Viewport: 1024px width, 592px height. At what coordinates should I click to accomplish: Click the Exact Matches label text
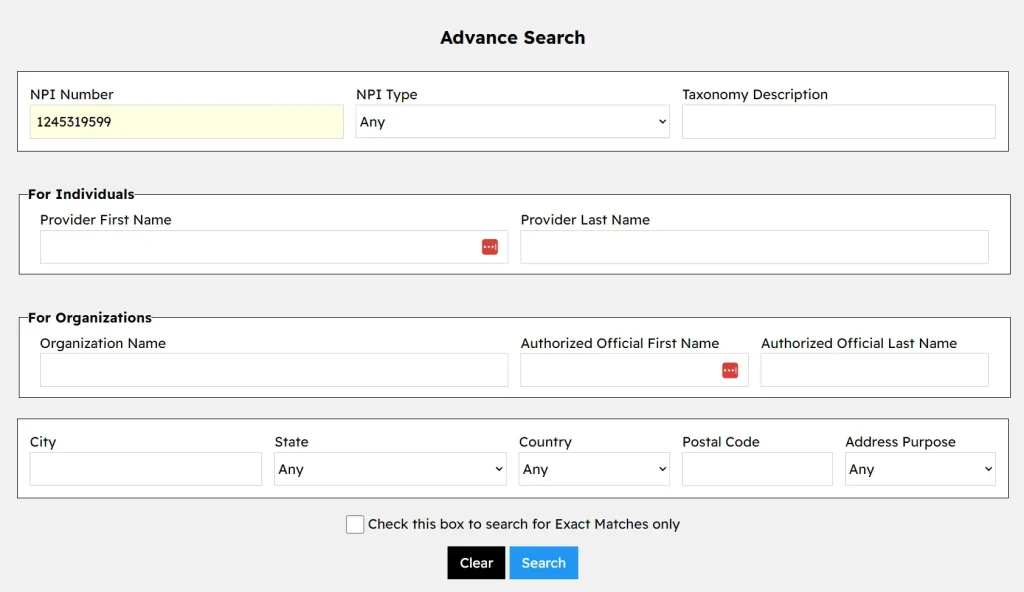click(x=524, y=523)
